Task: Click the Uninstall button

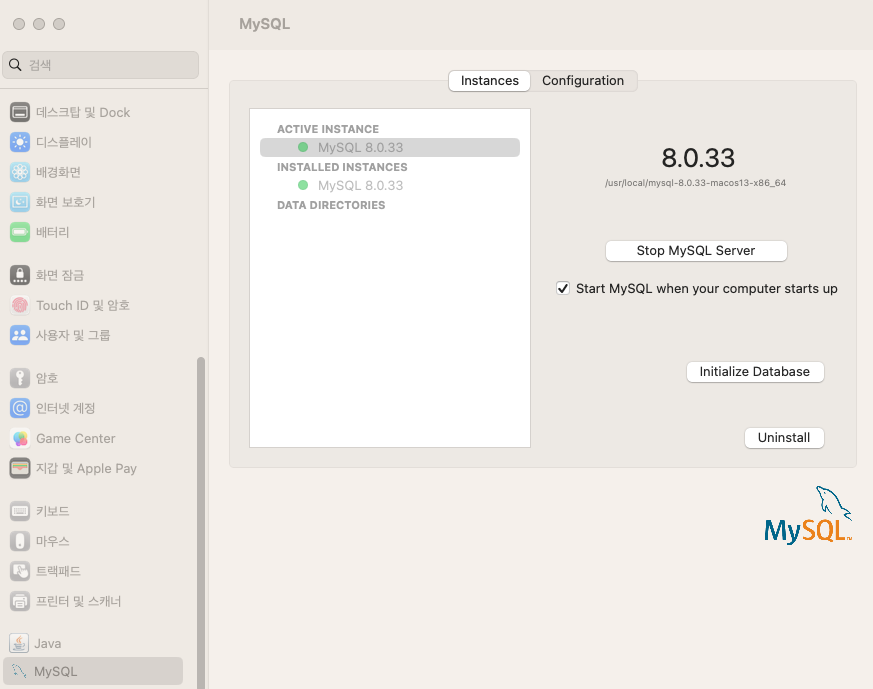Action: [784, 437]
